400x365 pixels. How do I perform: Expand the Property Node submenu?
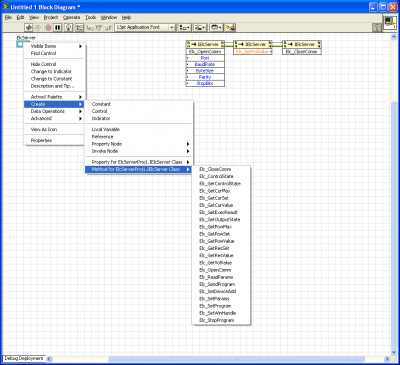coord(139,144)
